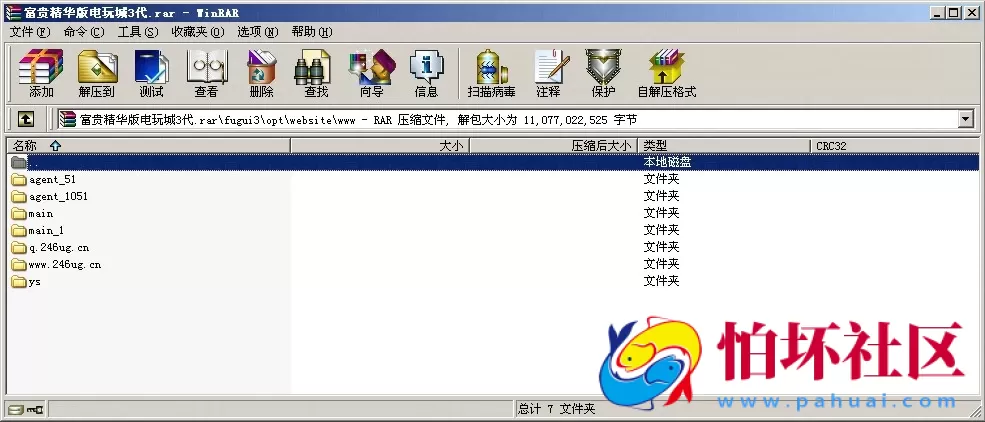Launch the 向导 (Wizard) tool
The width and height of the screenshot is (985, 422).
(371, 73)
